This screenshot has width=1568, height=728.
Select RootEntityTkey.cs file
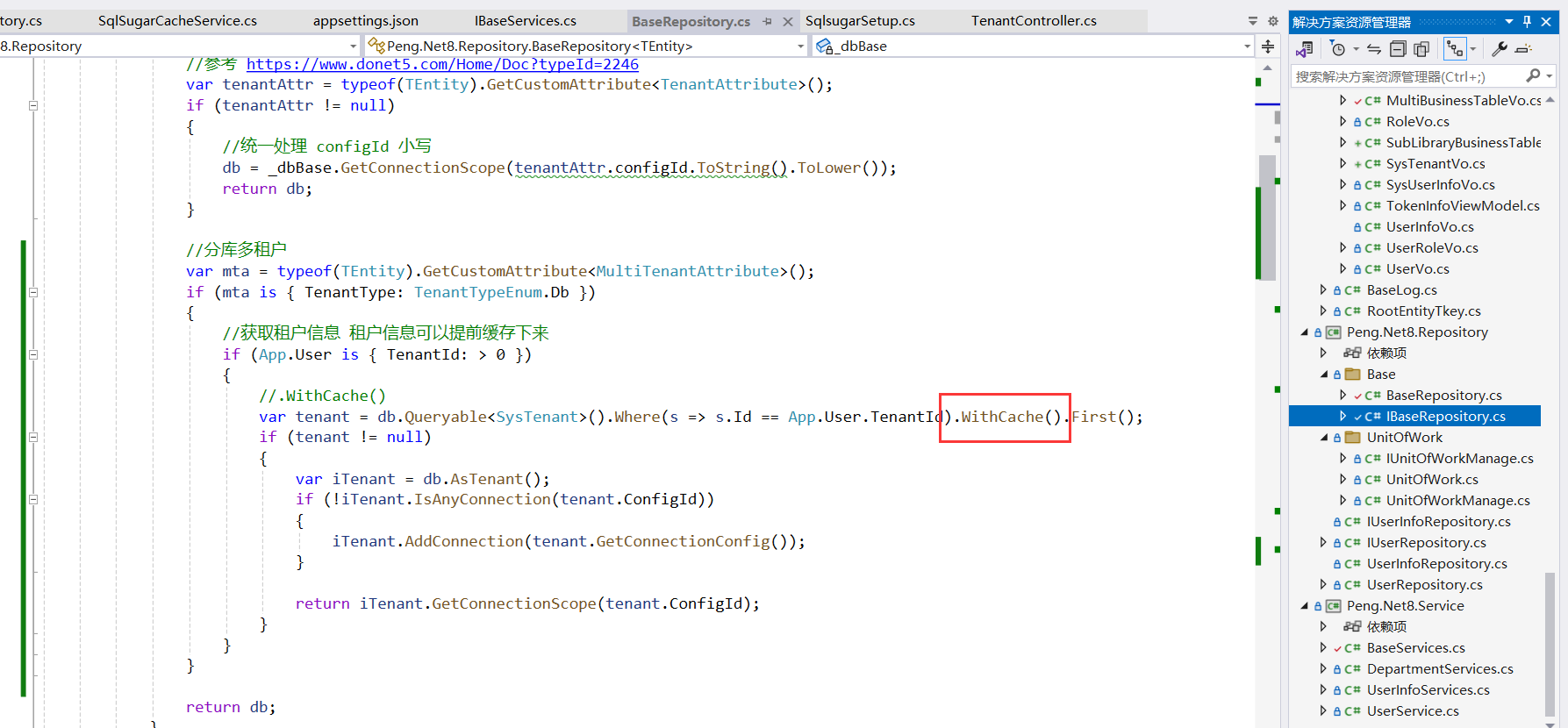1423,311
